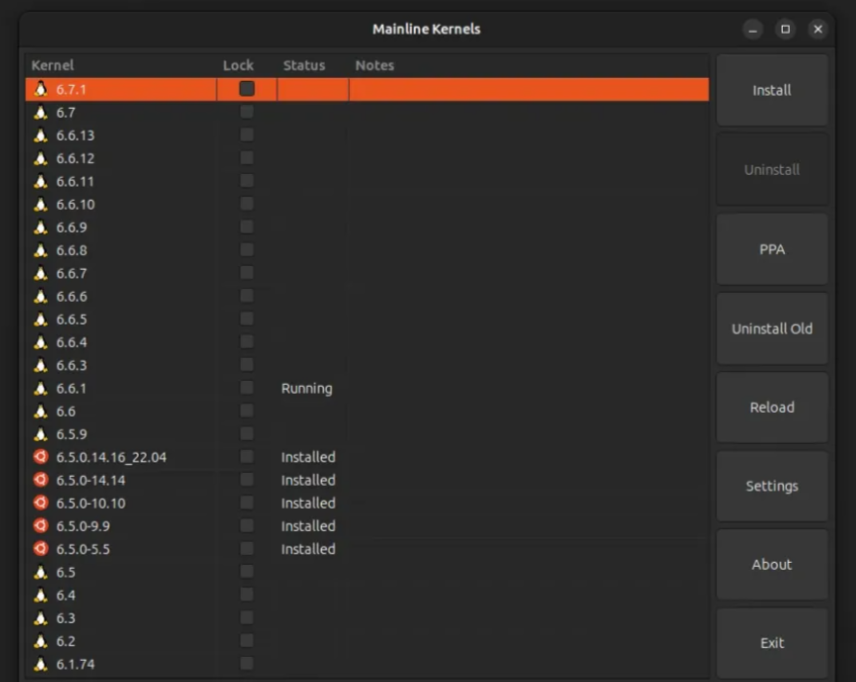
Task: Enable the lock checkbox for kernel 6.3
Action: (247, 618)
